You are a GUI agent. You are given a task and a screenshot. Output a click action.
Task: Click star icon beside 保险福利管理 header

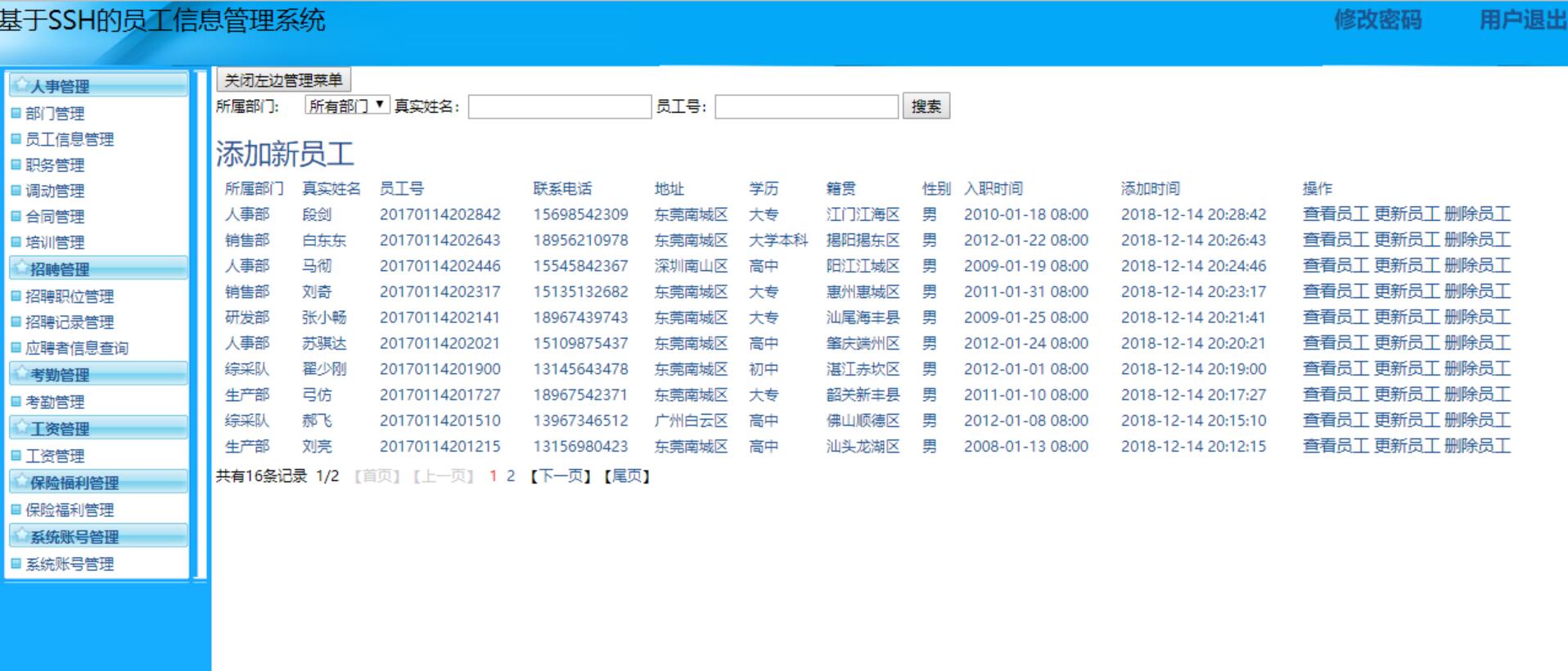click(x=22, y=481)
